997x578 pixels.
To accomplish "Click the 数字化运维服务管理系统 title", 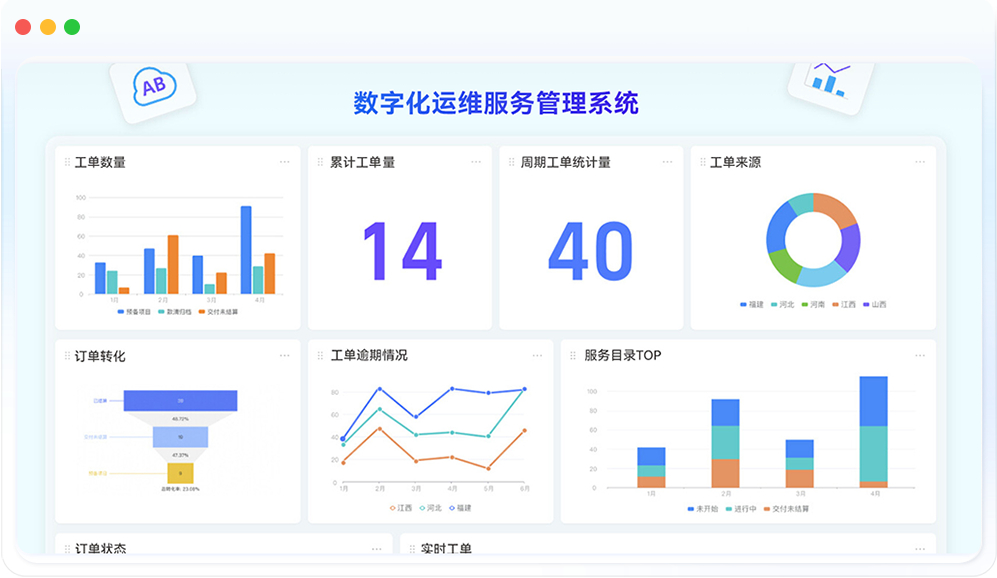I will 496,103.
